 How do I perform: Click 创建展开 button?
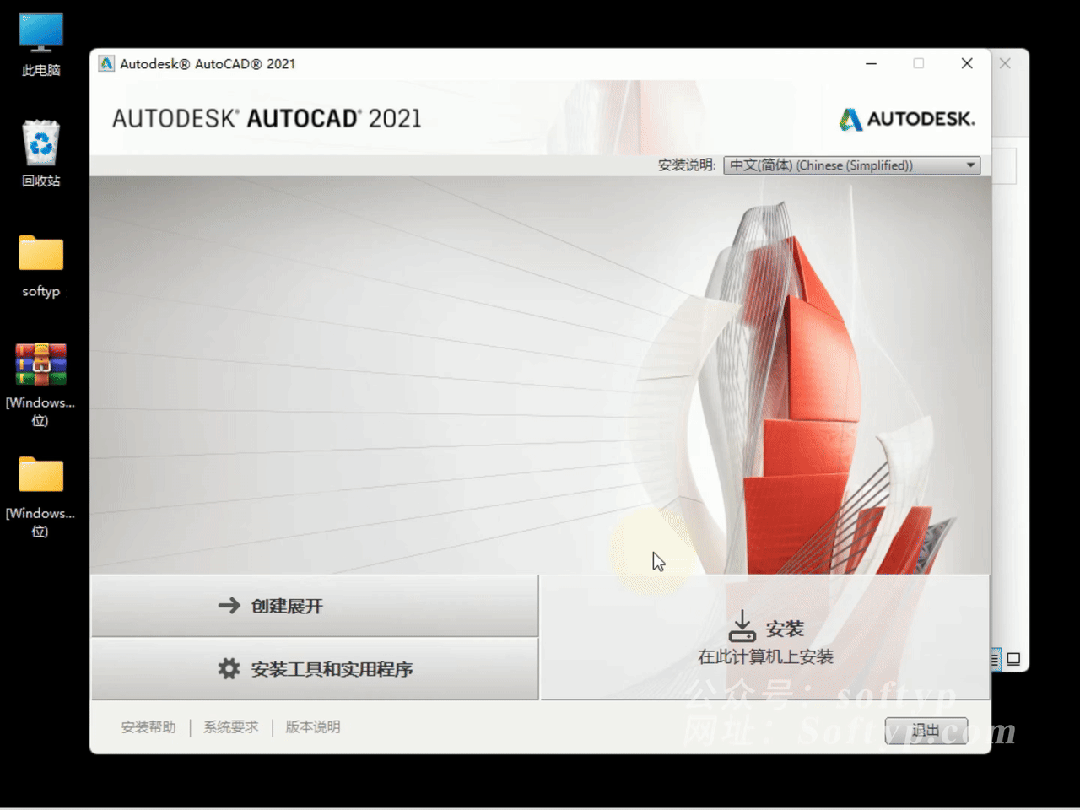click(315, 605)
